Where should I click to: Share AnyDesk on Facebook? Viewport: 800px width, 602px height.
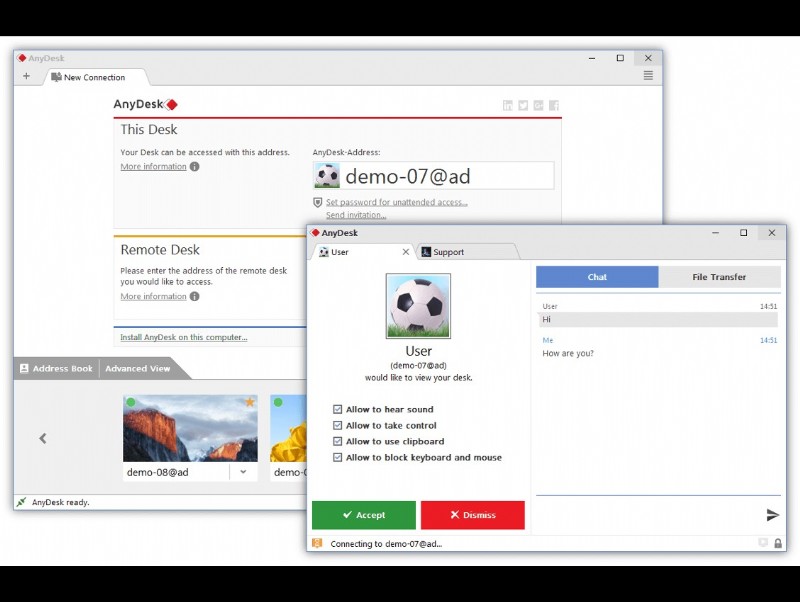click(554, 105)
